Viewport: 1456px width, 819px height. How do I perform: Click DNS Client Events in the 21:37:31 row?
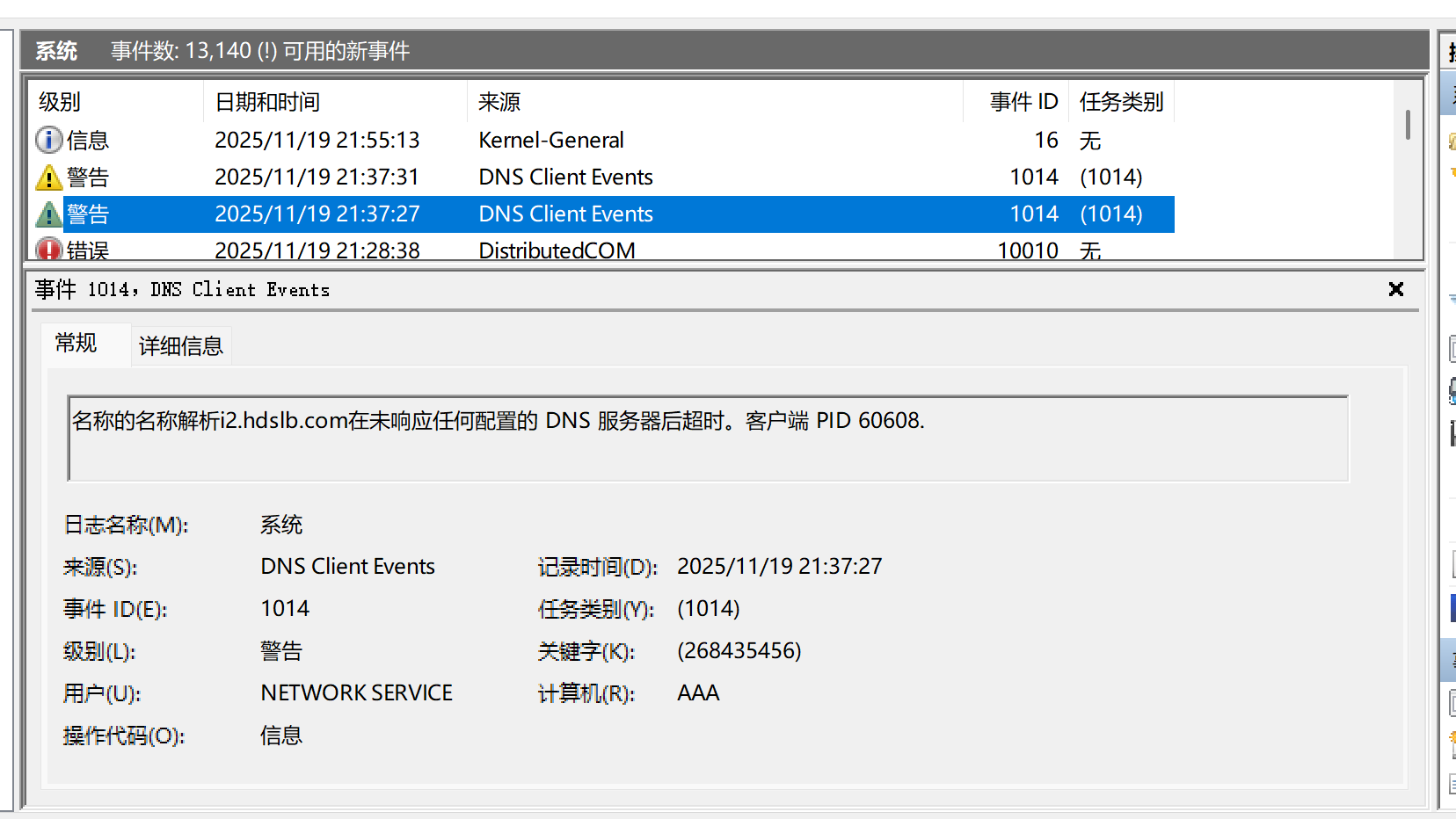click(x=565, y=178)
